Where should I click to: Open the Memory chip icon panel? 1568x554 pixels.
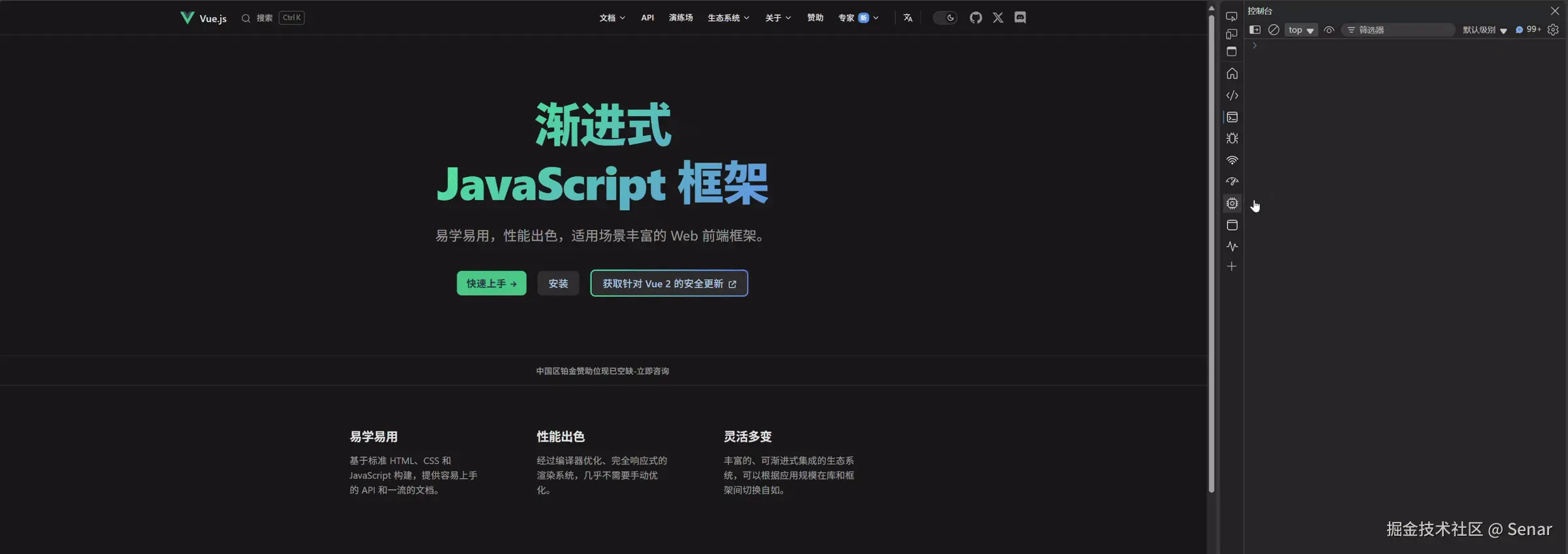click(1232, 203)
